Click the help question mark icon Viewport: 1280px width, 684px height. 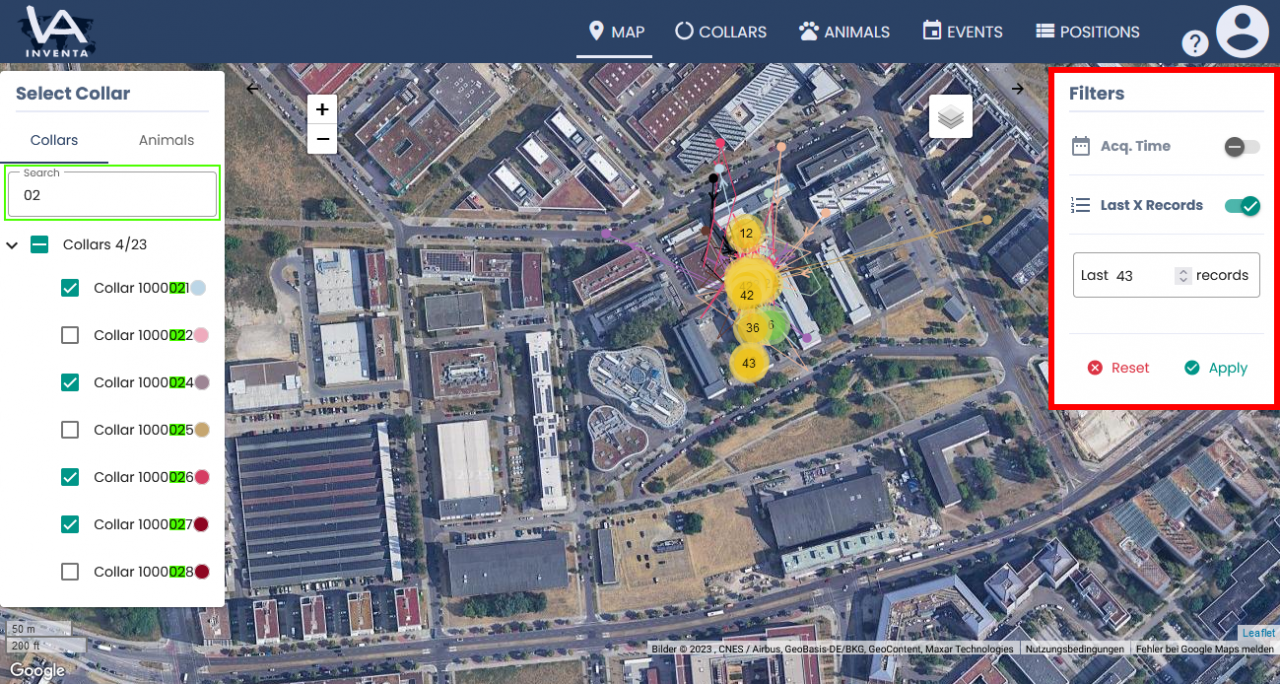pyautogui.click(x=1195, y=43)
